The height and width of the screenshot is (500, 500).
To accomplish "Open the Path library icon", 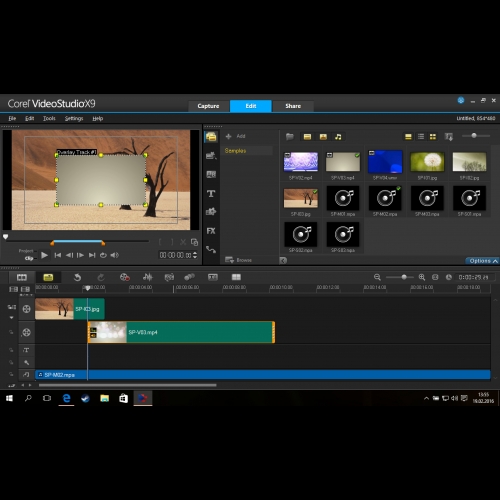I will [x=211, y=249].
